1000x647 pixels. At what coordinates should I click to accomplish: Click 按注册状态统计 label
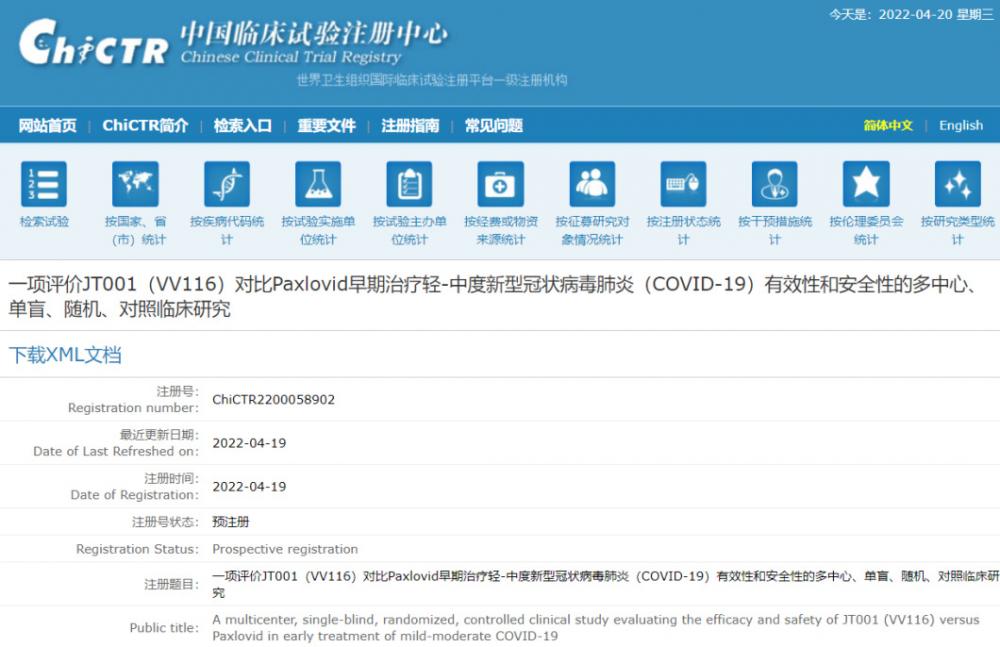click(x=683, y=230)
